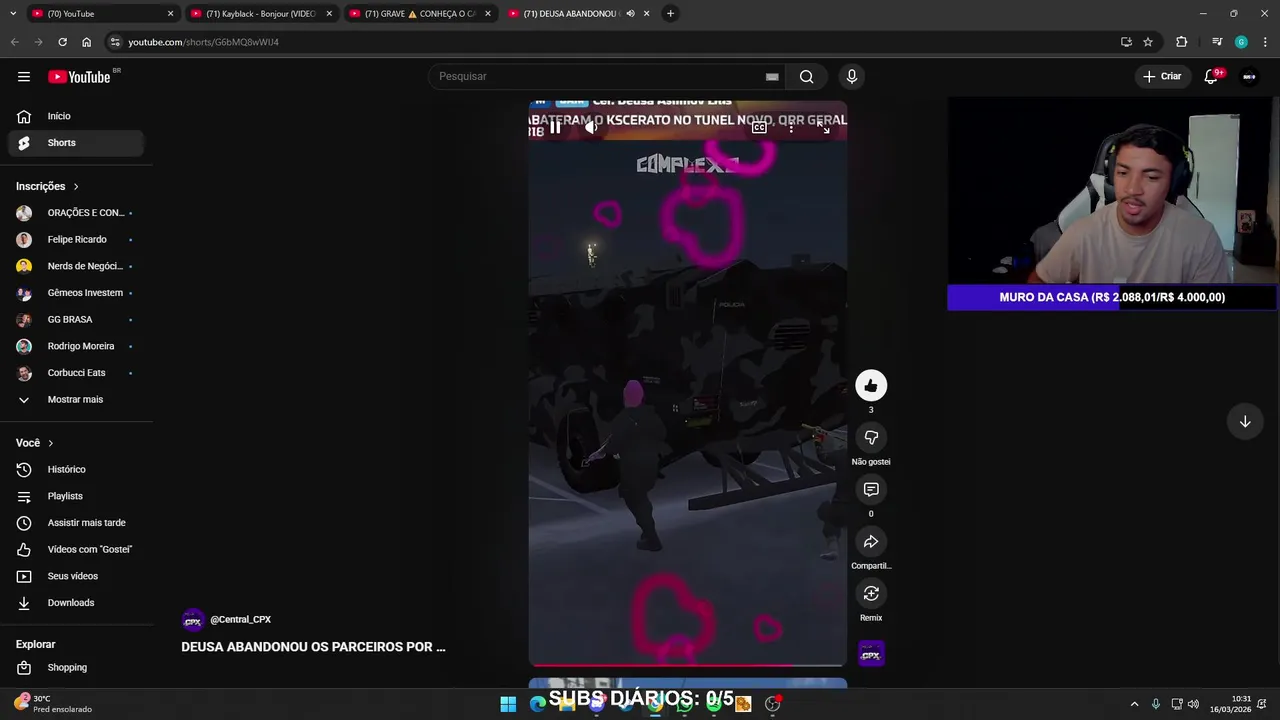Open Assistir mais tarde
Viewport: 1280px width, 720px height.
[76, 523]
